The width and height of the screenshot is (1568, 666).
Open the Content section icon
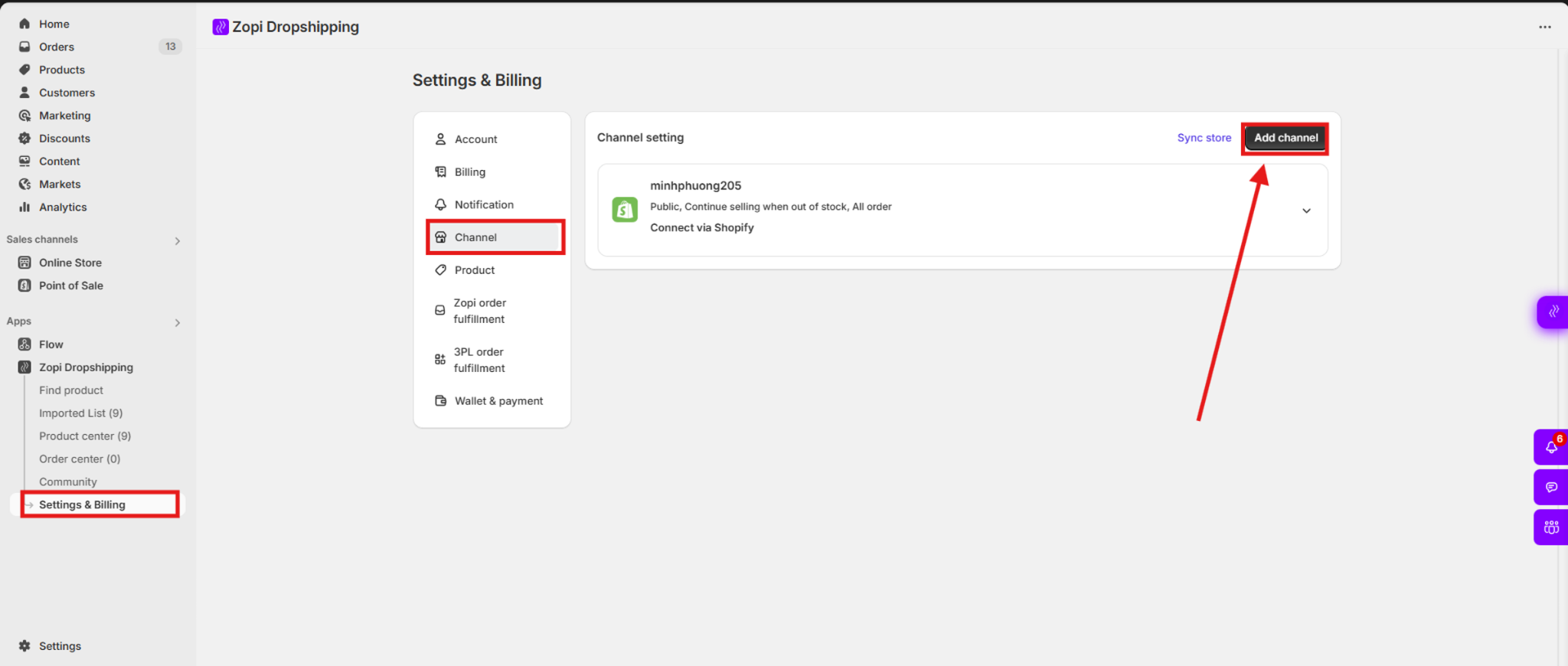(x=24, y=162)
